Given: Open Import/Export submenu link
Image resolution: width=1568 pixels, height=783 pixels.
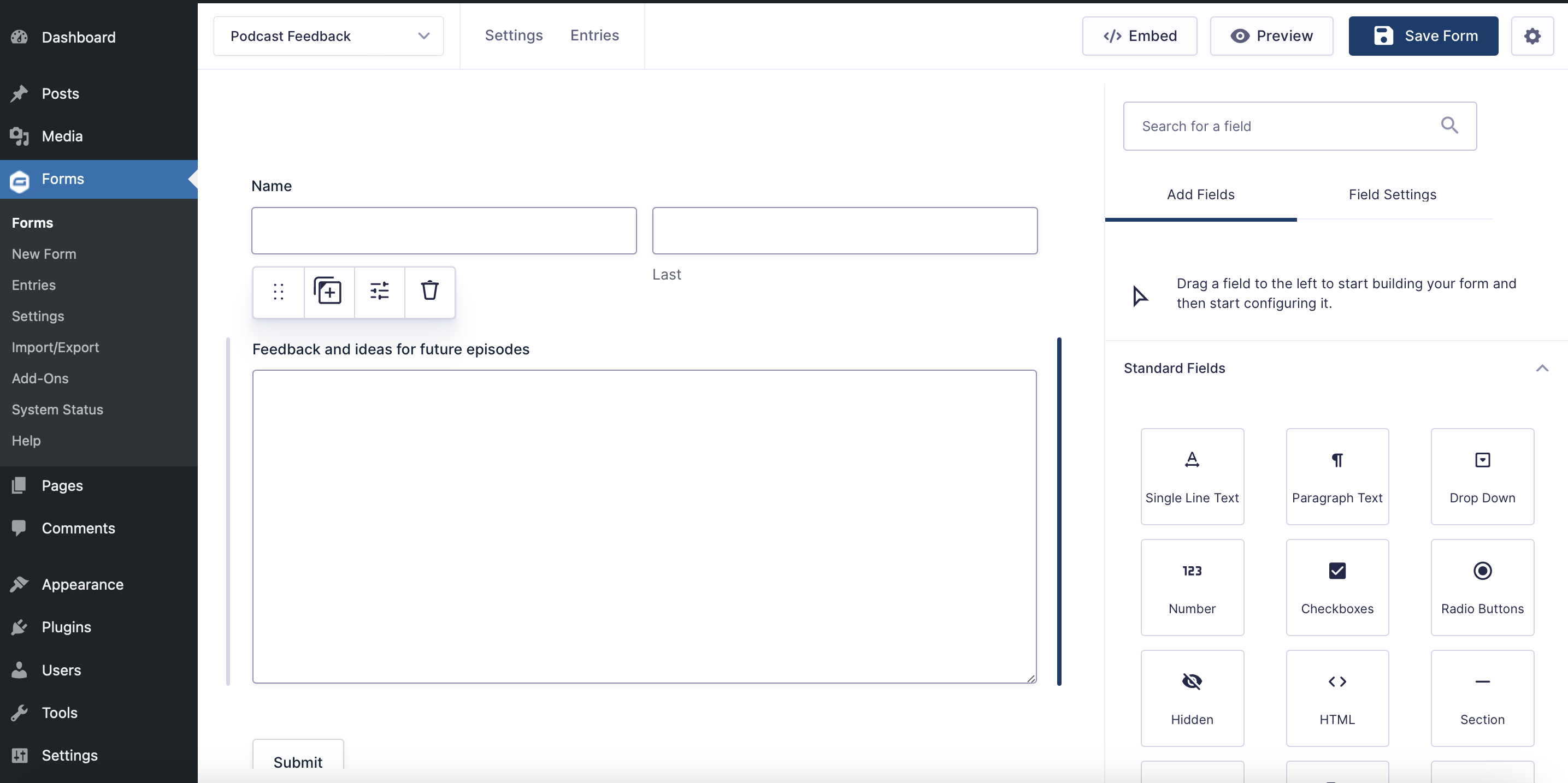Looking at the screenshot, I should click(55, 347).
